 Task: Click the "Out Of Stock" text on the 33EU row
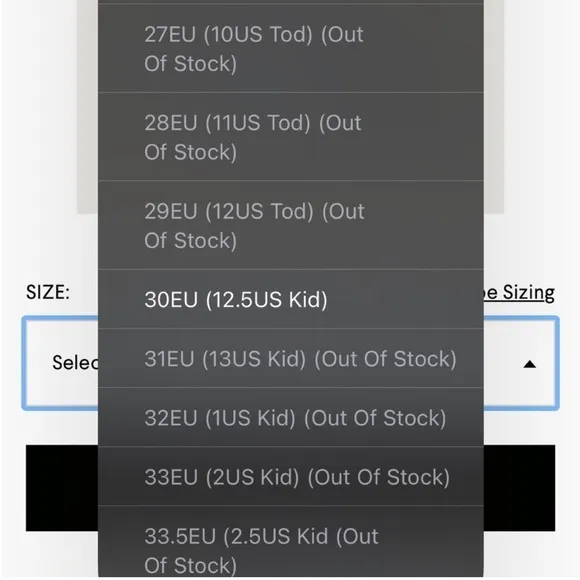point(379,477)
